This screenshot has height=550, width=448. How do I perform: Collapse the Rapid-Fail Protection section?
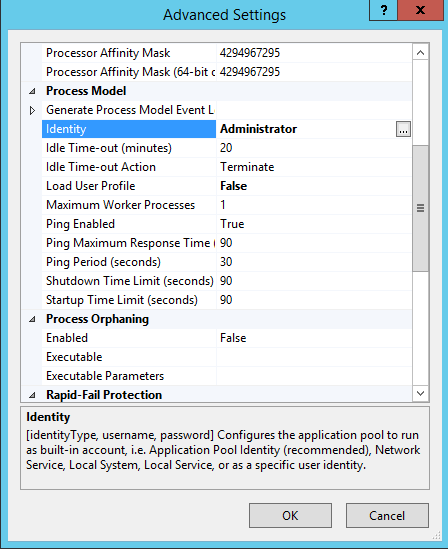(32, 395)
